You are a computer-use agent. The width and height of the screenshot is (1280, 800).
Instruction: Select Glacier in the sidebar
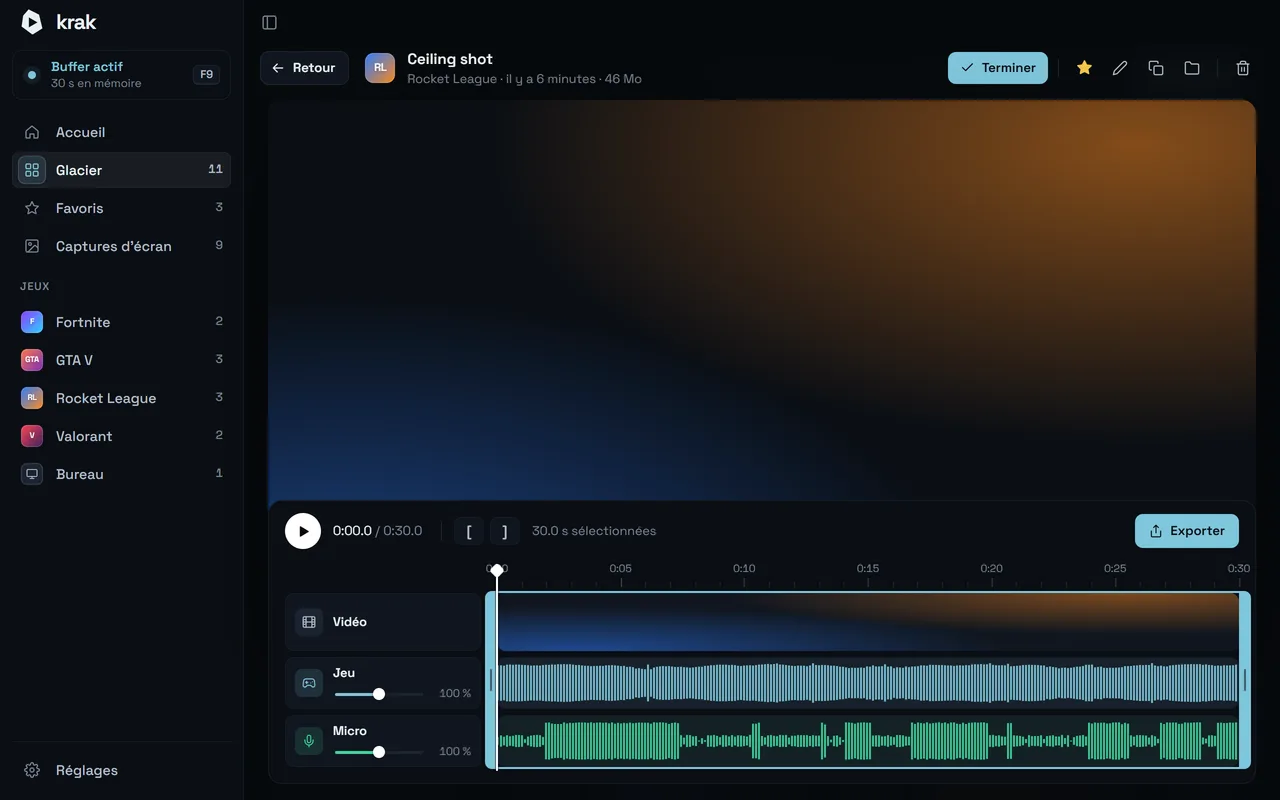pyautogui.click(x=121, y=170)
